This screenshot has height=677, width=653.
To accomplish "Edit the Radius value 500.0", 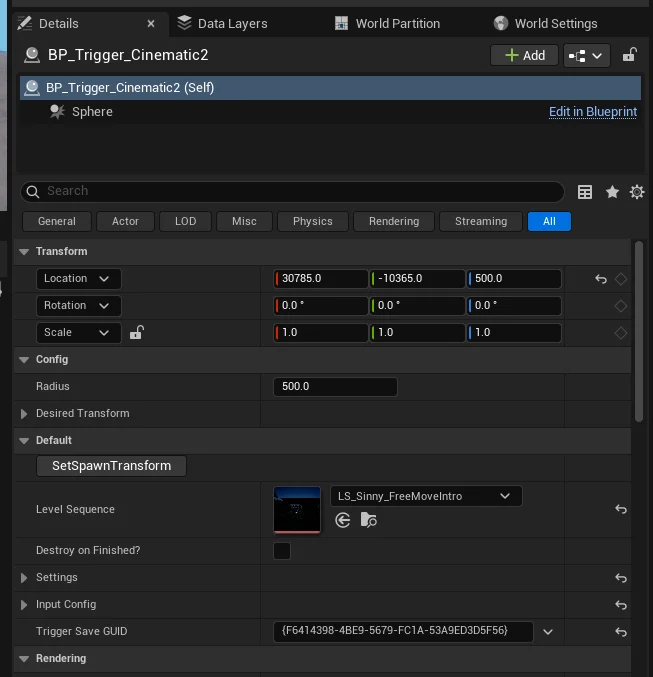I will [x=335, y=386].
